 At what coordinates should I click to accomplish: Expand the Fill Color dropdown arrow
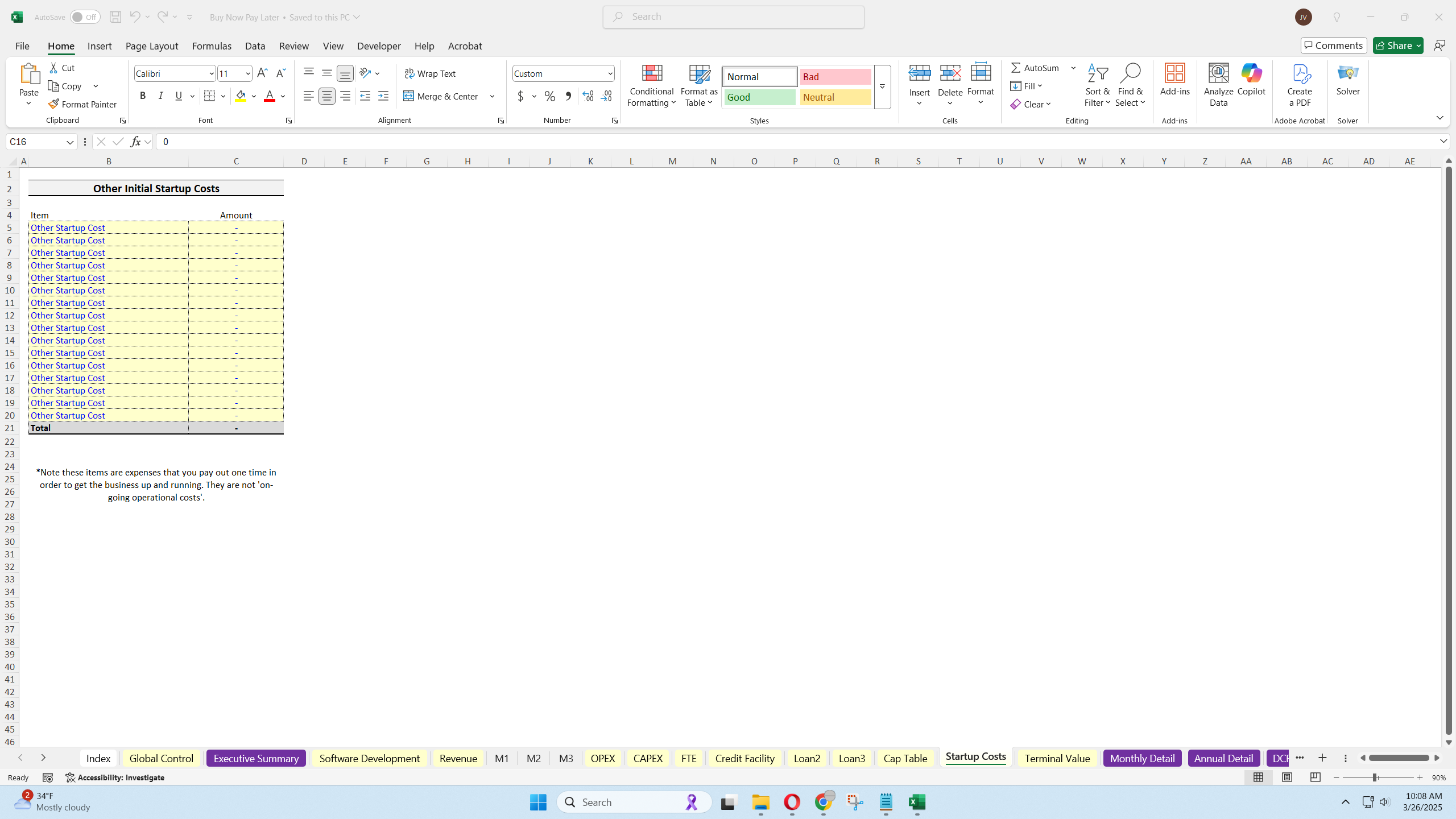point(254,96)
